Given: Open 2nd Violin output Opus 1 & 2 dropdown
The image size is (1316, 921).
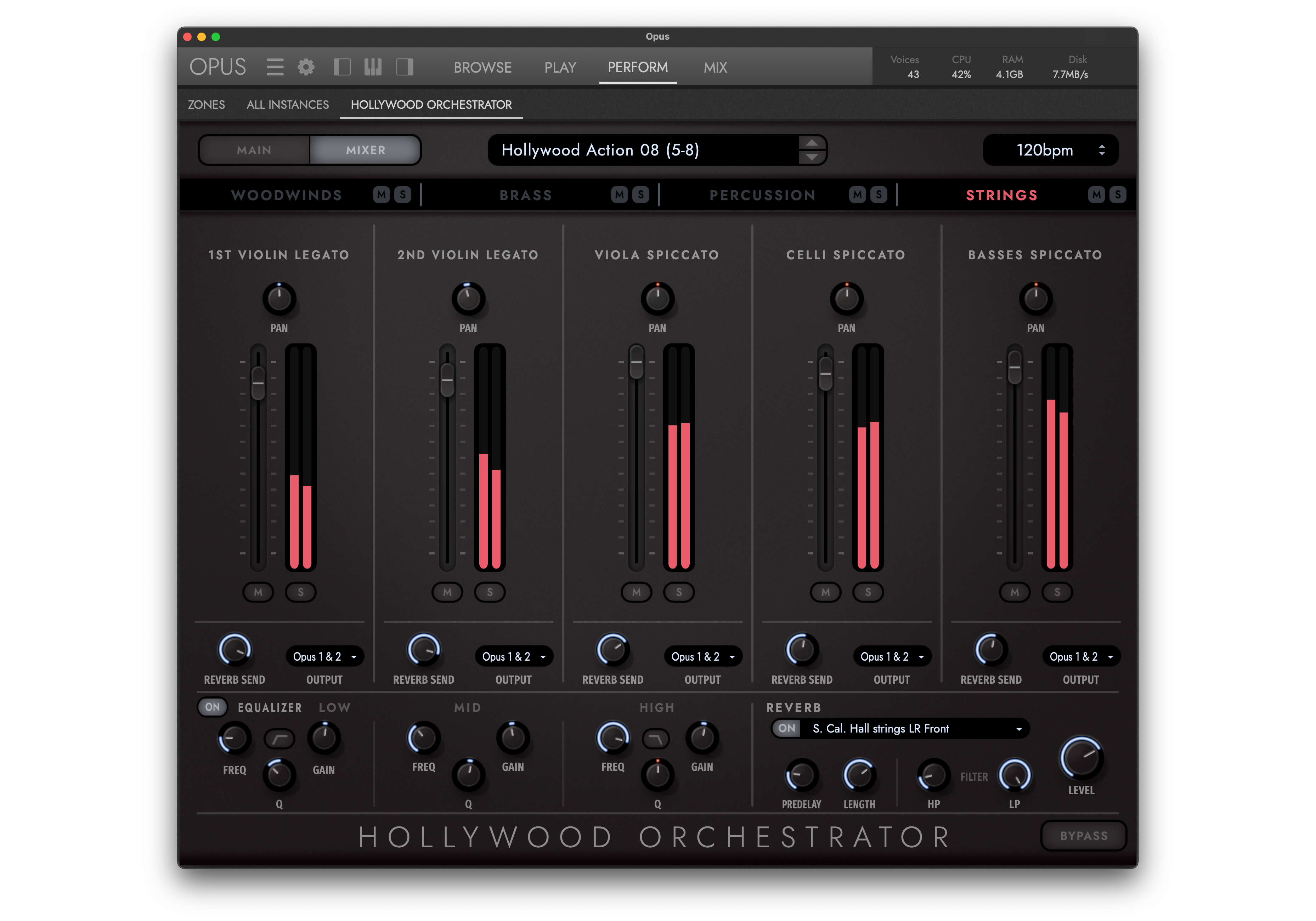Looking at the screenshot, I should (x=514, y=657).
